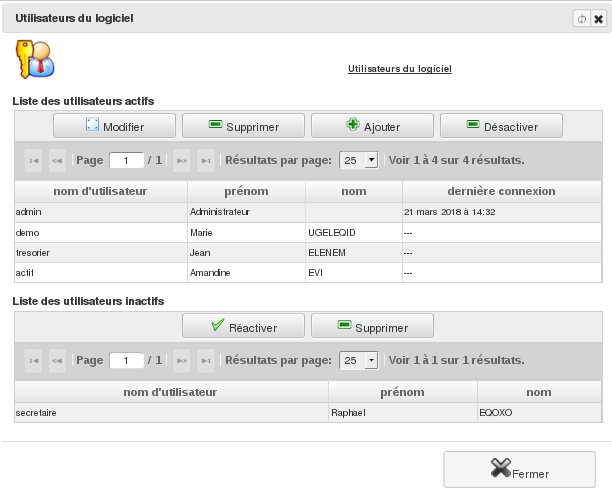Screen dimensions: 612x502
Task: Open the results-per-page dropdown for inactive users
Action: click(x=359, y=360)
